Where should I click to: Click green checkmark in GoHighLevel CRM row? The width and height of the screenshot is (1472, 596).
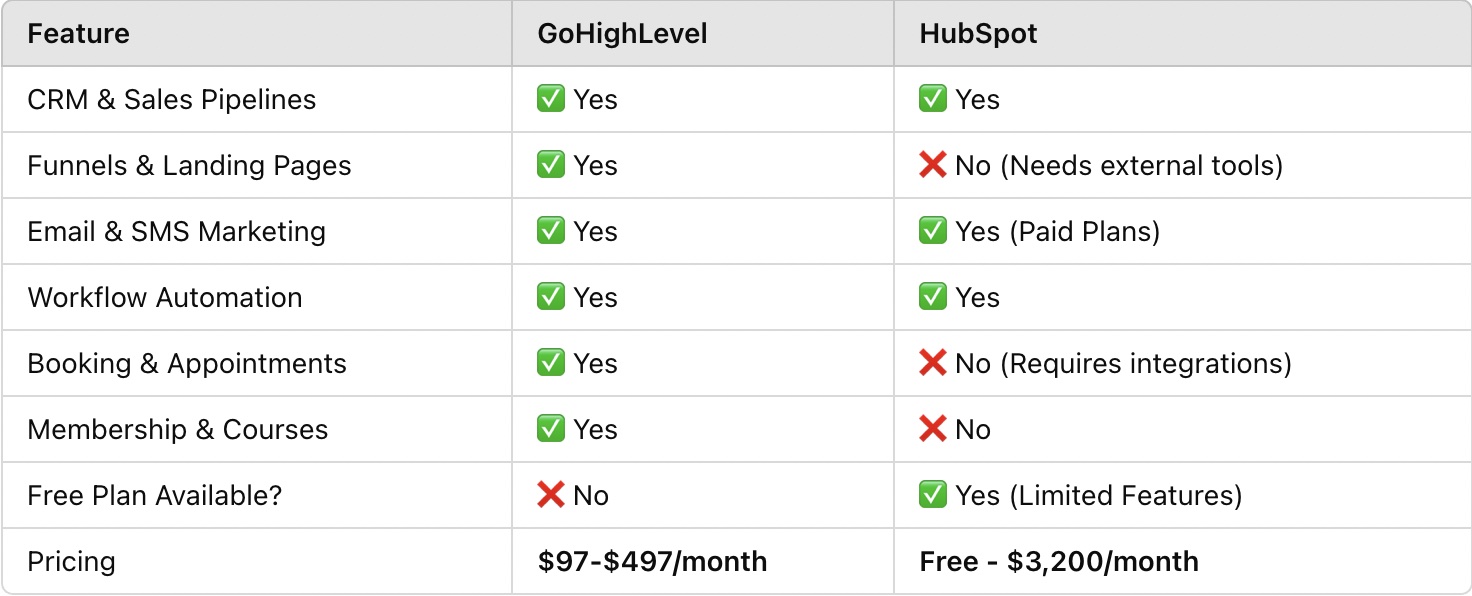click(x=551, y=99)
